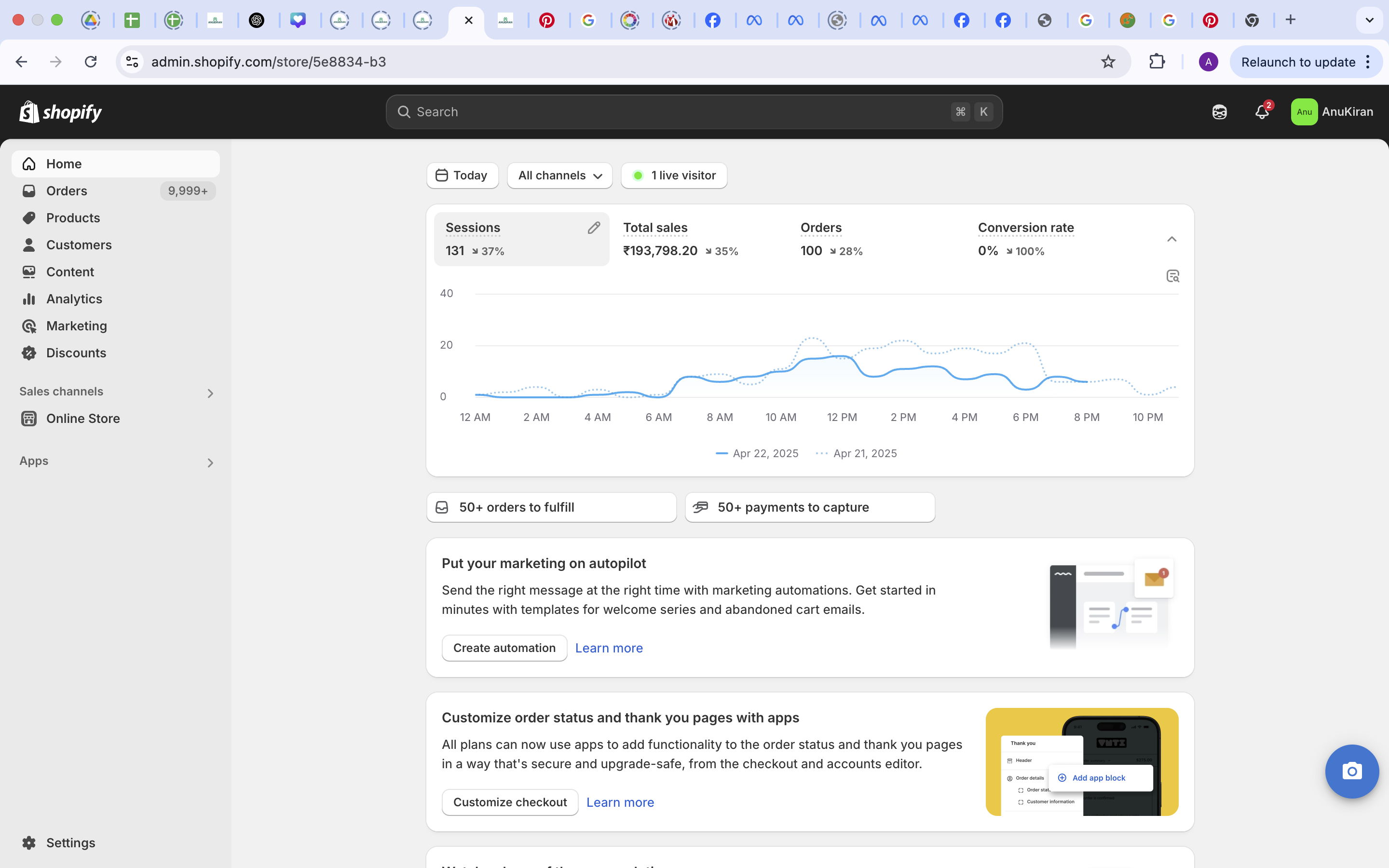Screen dimensions: 1389x868
Task: Open the Today date range picker
Action: click(x=462, y=175)
